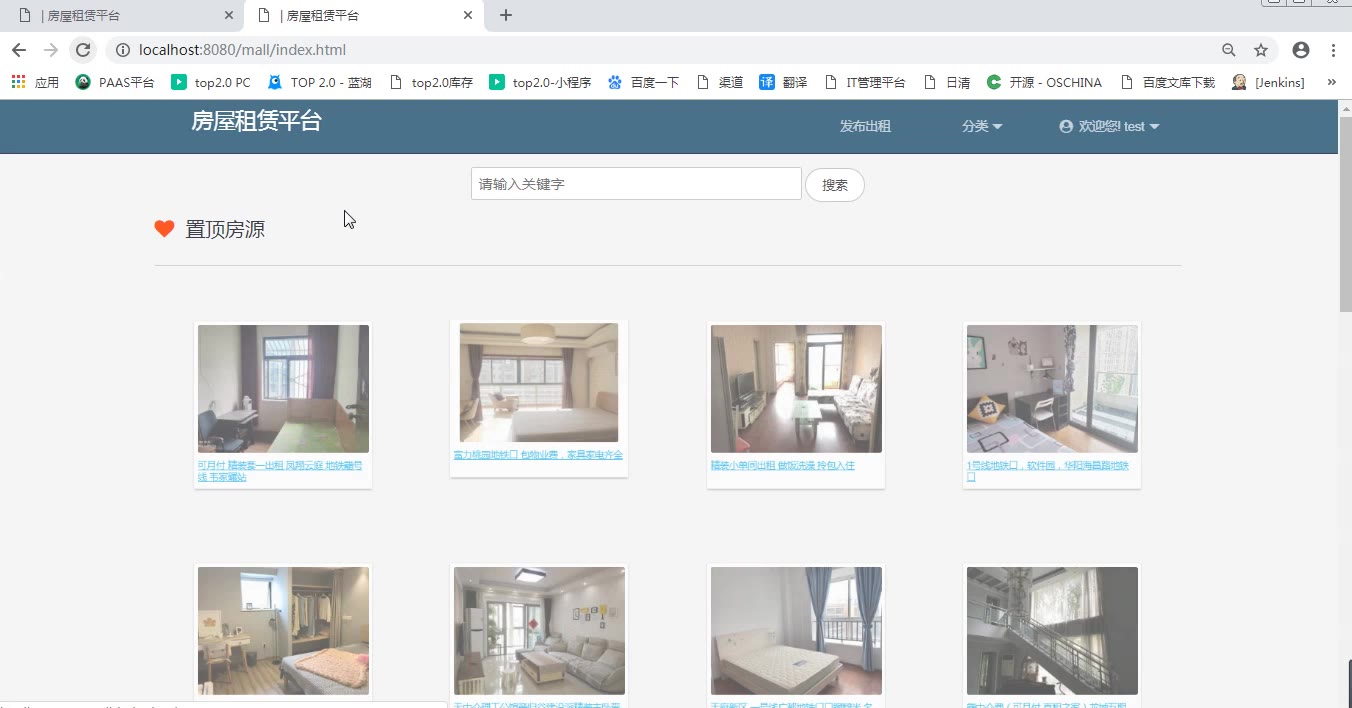The width and height of the screenshot is (1352, 708).
Task: Click the address bar showing localhost:8080/mall/index.html
Action: [x=660, y=50]
